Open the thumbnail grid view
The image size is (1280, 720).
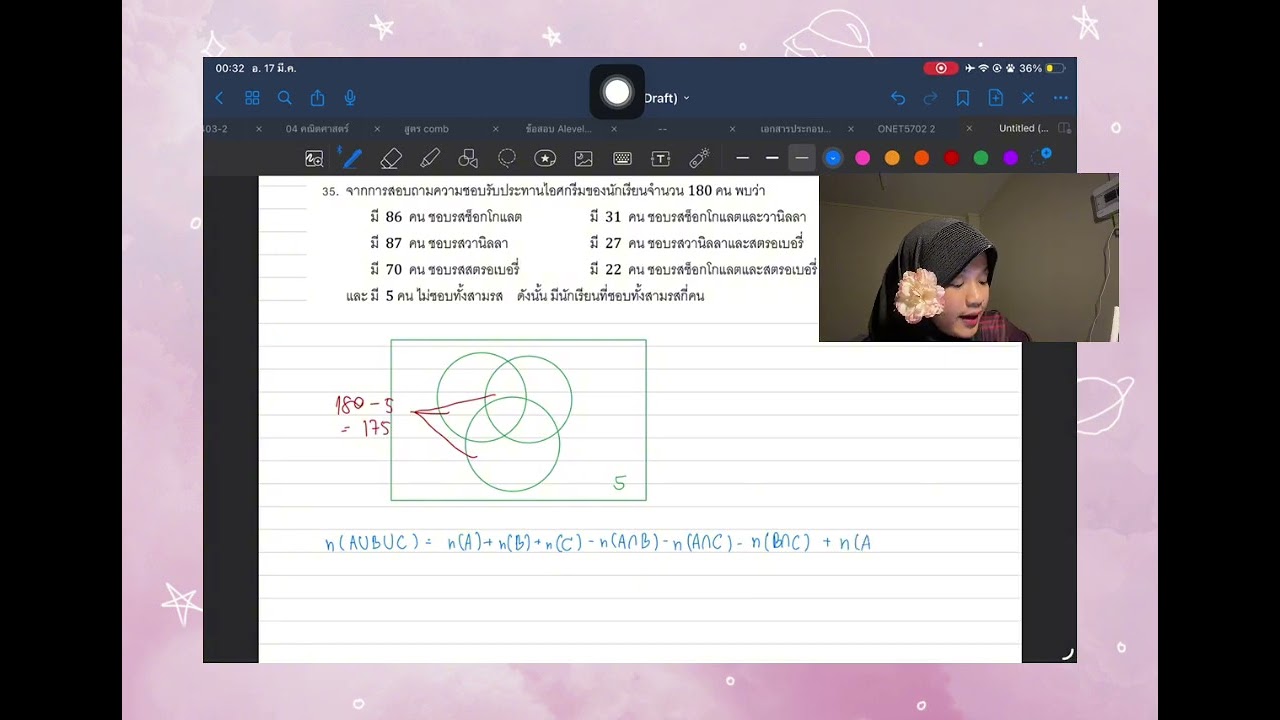point(252,98)
